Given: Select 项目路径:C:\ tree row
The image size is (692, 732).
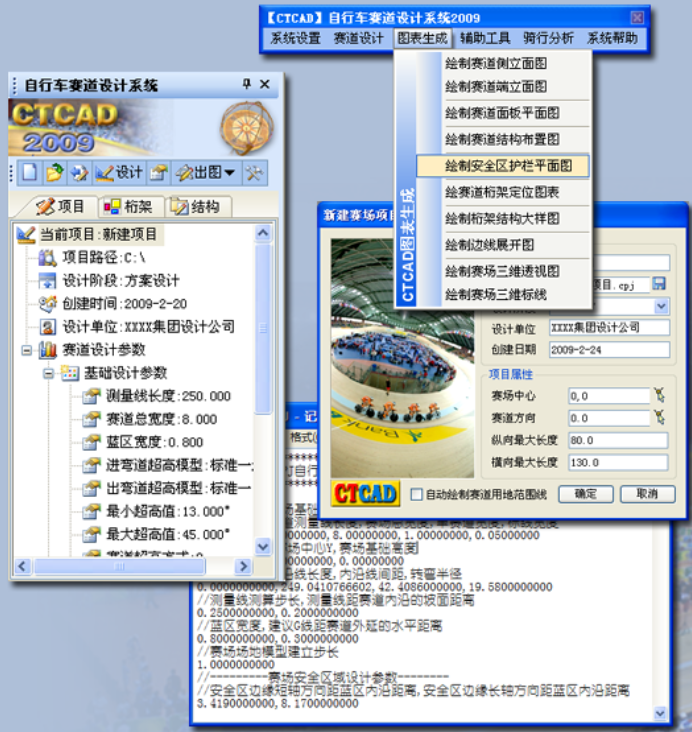Looking at the screenshot, I should tap(104, 258).
